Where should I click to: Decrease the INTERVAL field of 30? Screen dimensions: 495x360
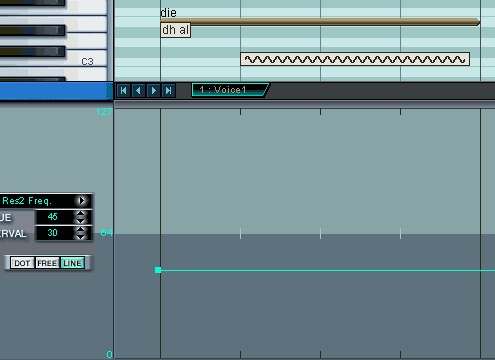tap(81, 236)
